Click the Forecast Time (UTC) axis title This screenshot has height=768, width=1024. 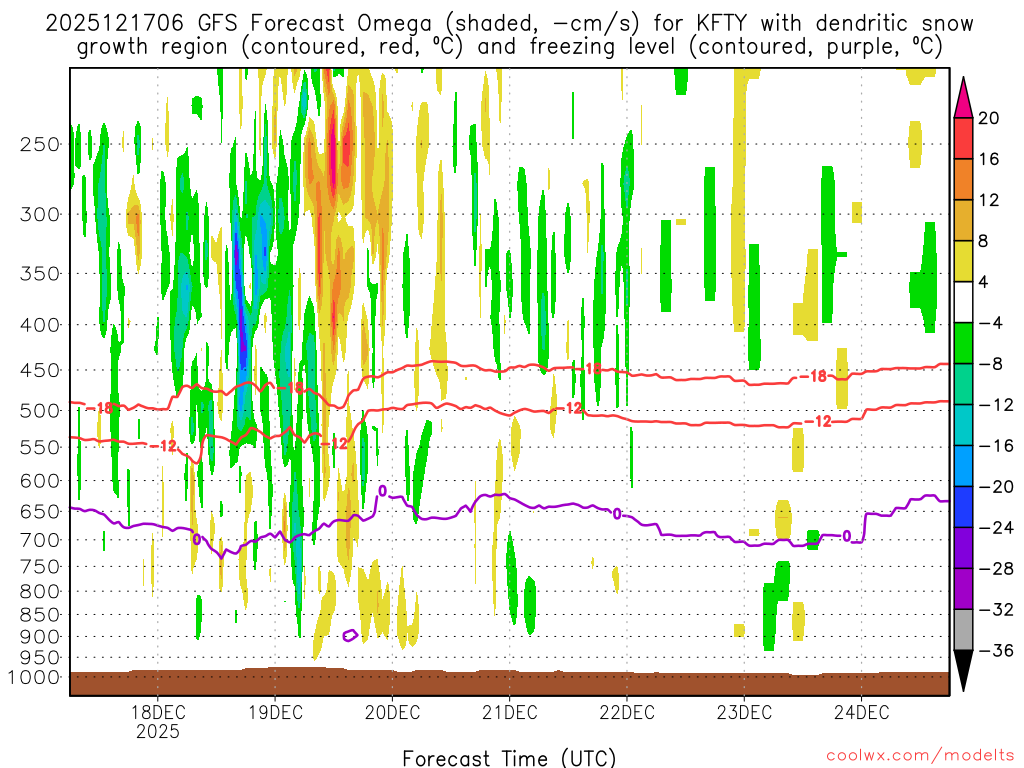[x=509, y=756]
